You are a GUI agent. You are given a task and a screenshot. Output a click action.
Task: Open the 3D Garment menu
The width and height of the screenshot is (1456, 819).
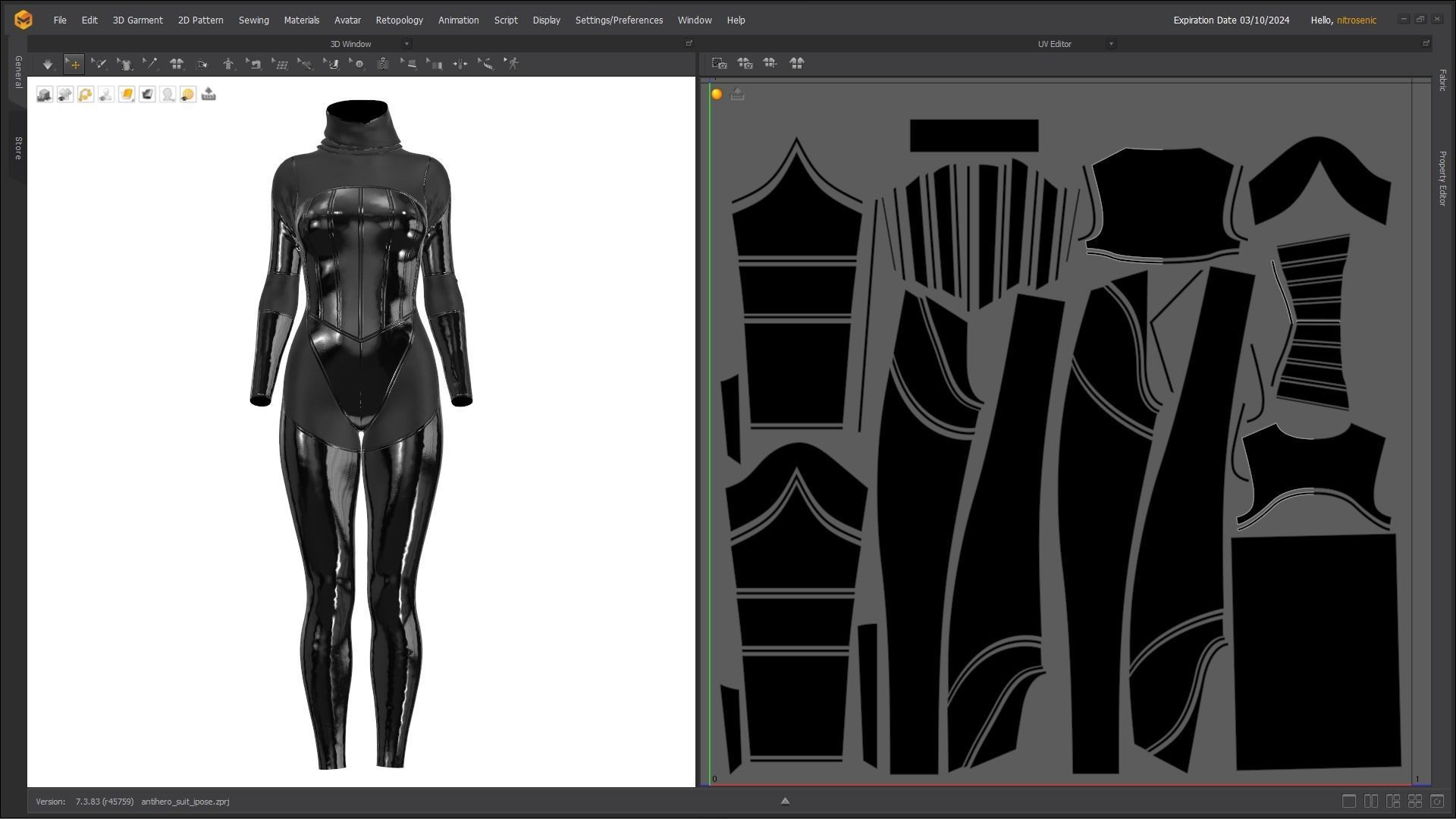pyautogui.click(x=137, y=20)
